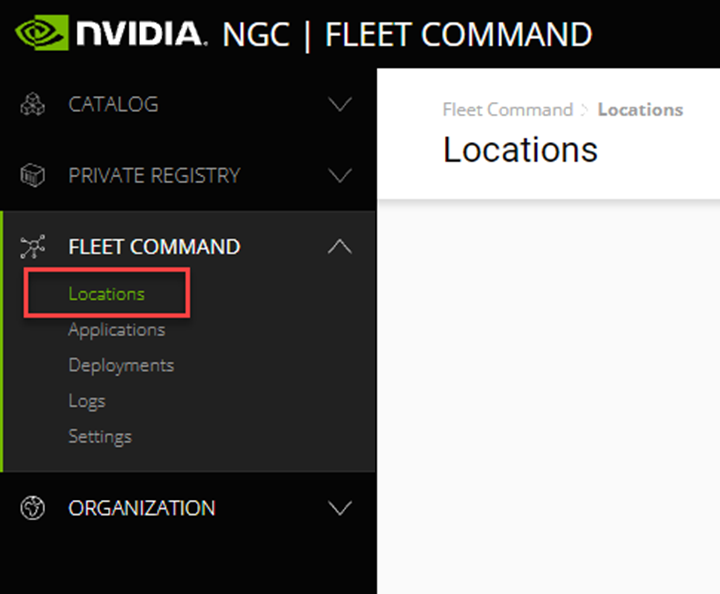Screen dimensions: 720x594
Task: Expand the Organization section chevron
Action: (x=340, y=508)
